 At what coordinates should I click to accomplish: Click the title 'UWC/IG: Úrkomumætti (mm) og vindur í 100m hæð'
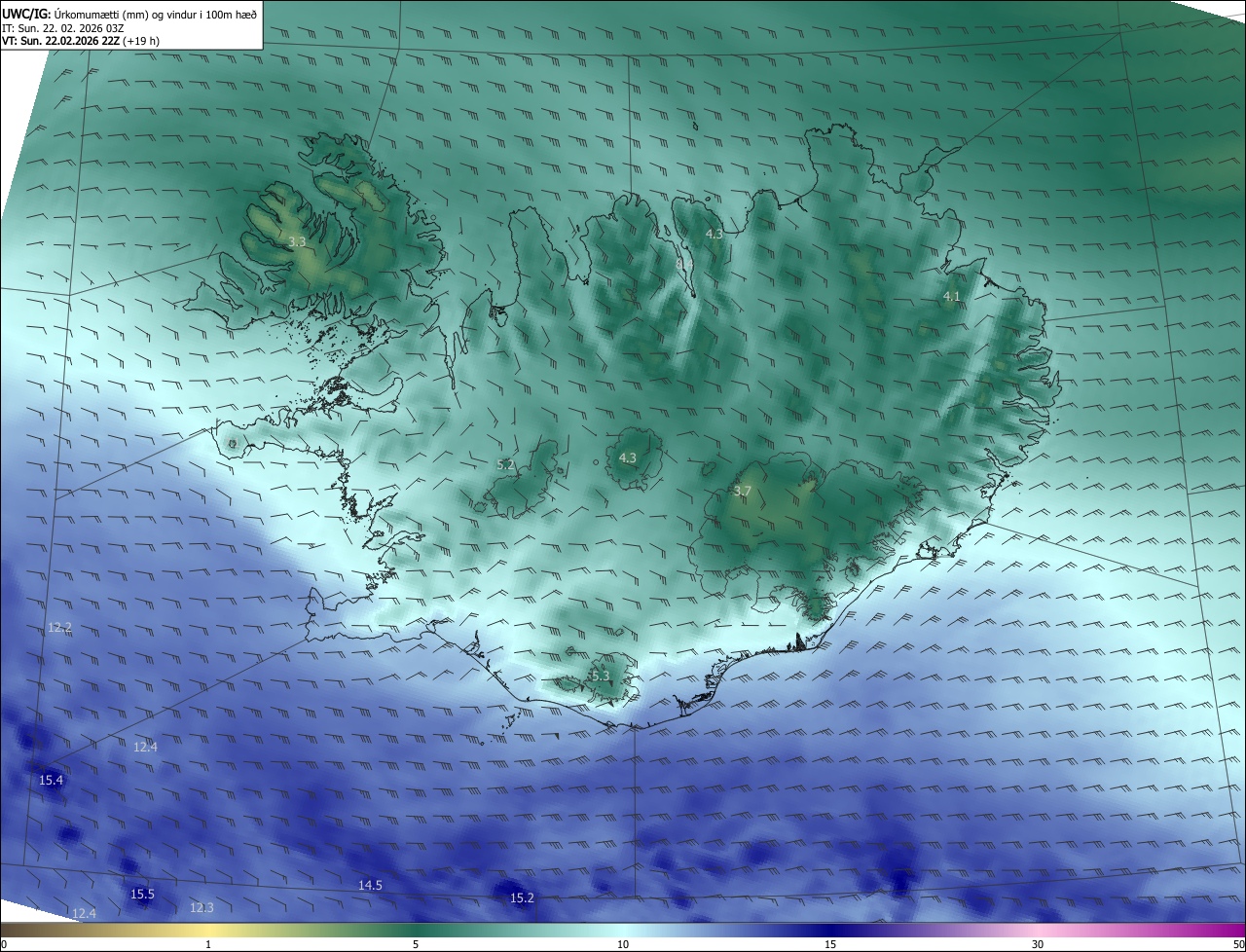click(x=129, y=14)
